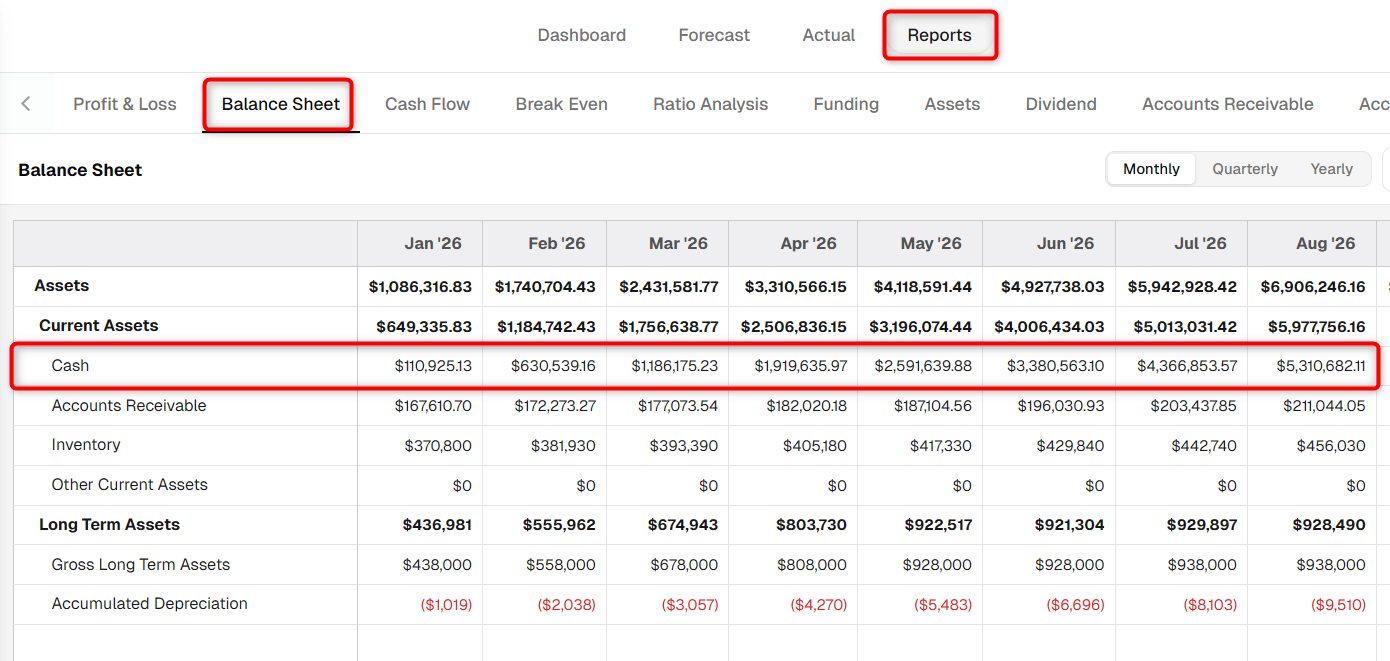Image resolution: width=1390 pixels, height=661 pixels.
Task: Click the Cash row label
Action: 70,366
